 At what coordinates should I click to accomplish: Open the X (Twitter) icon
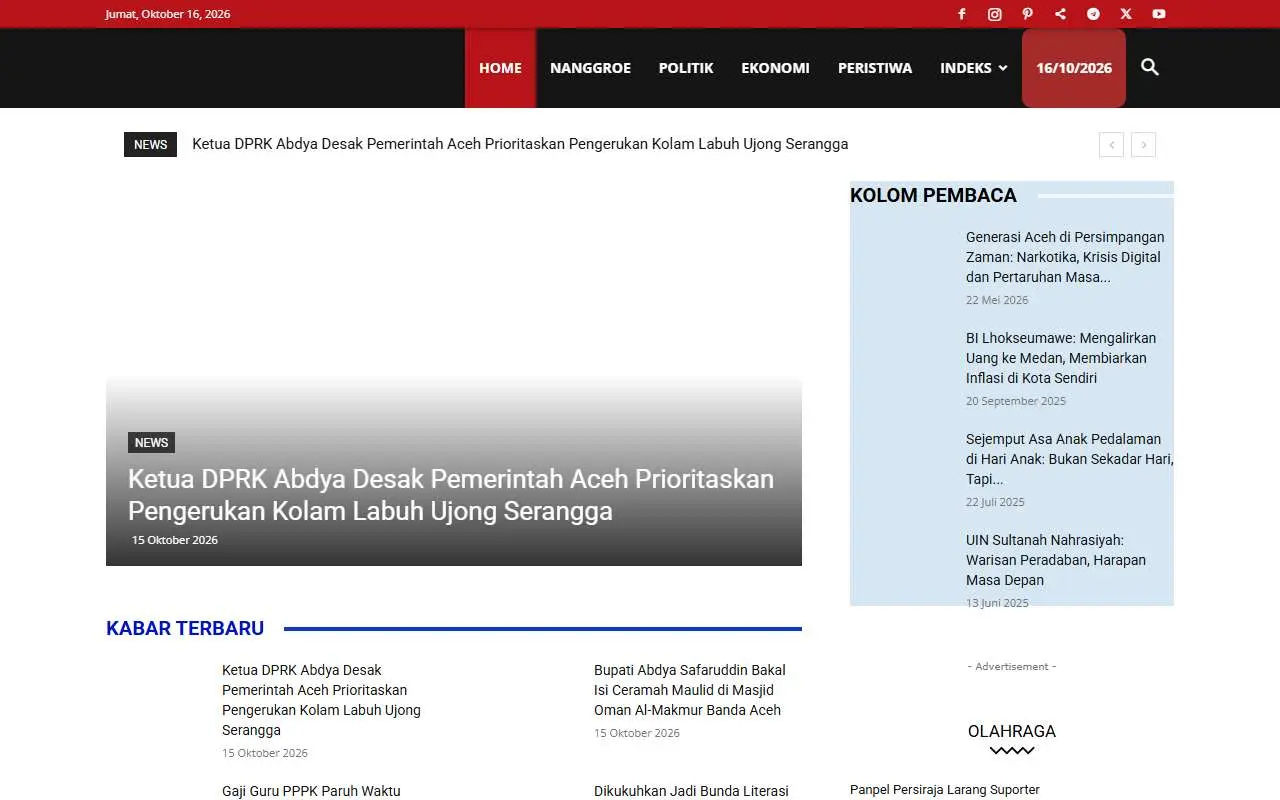click(1126, 14)
